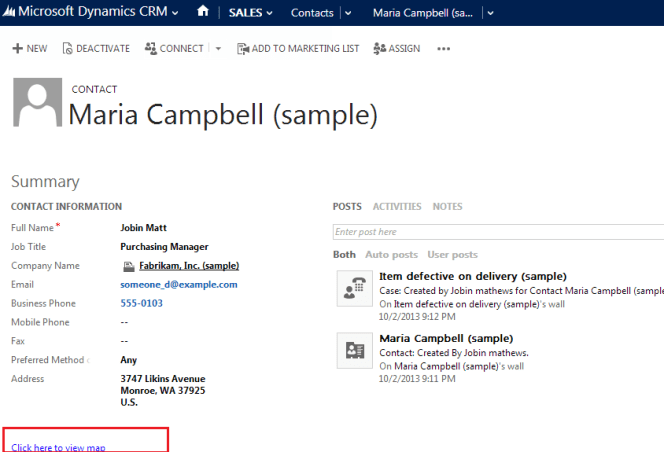
Task: Click the CONTACT INFORMATION section header
Action: coord(66,206)
